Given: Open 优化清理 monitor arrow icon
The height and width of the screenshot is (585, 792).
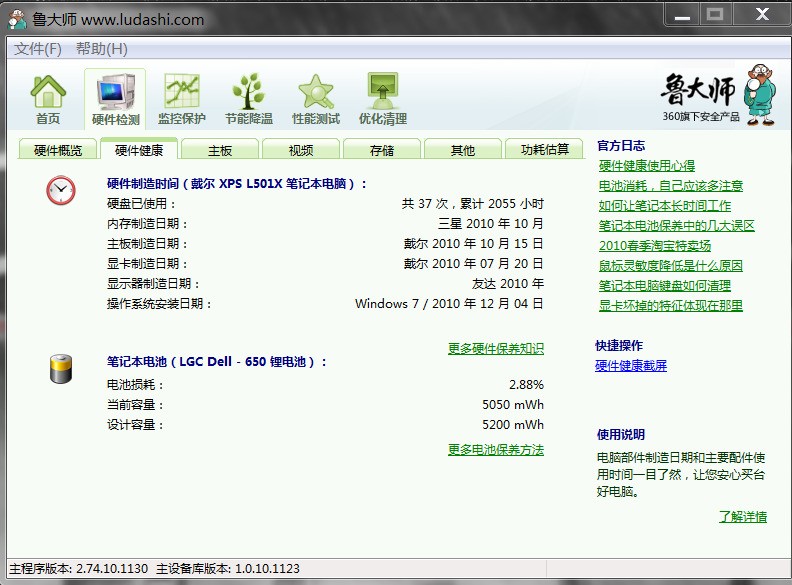Looking at the screenshot, I should 383,100.
